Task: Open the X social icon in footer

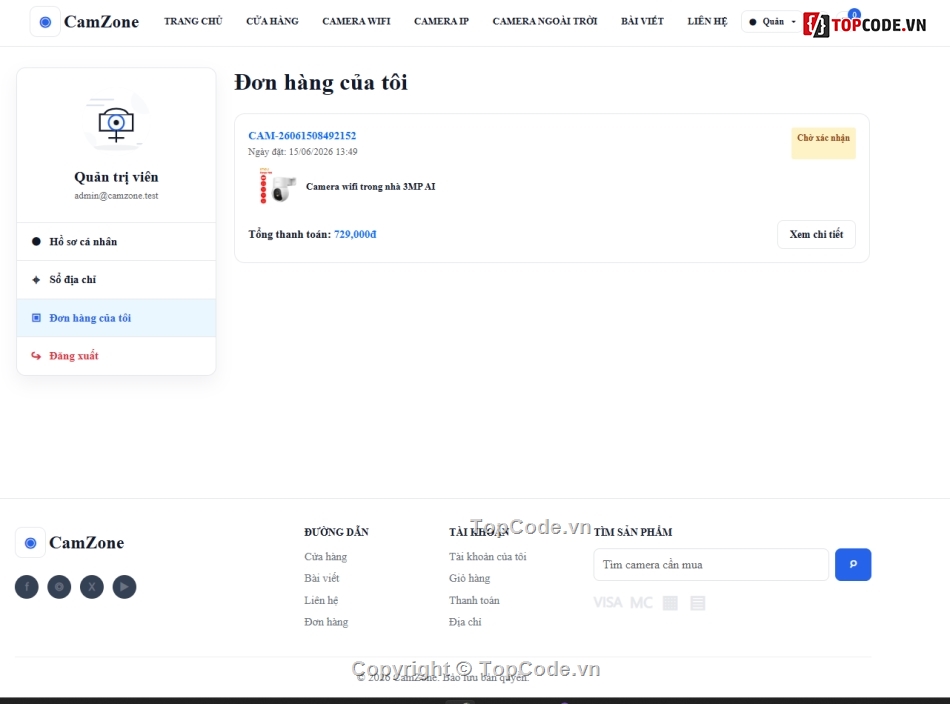Action: pyautogui.click(x=92, y=586)
